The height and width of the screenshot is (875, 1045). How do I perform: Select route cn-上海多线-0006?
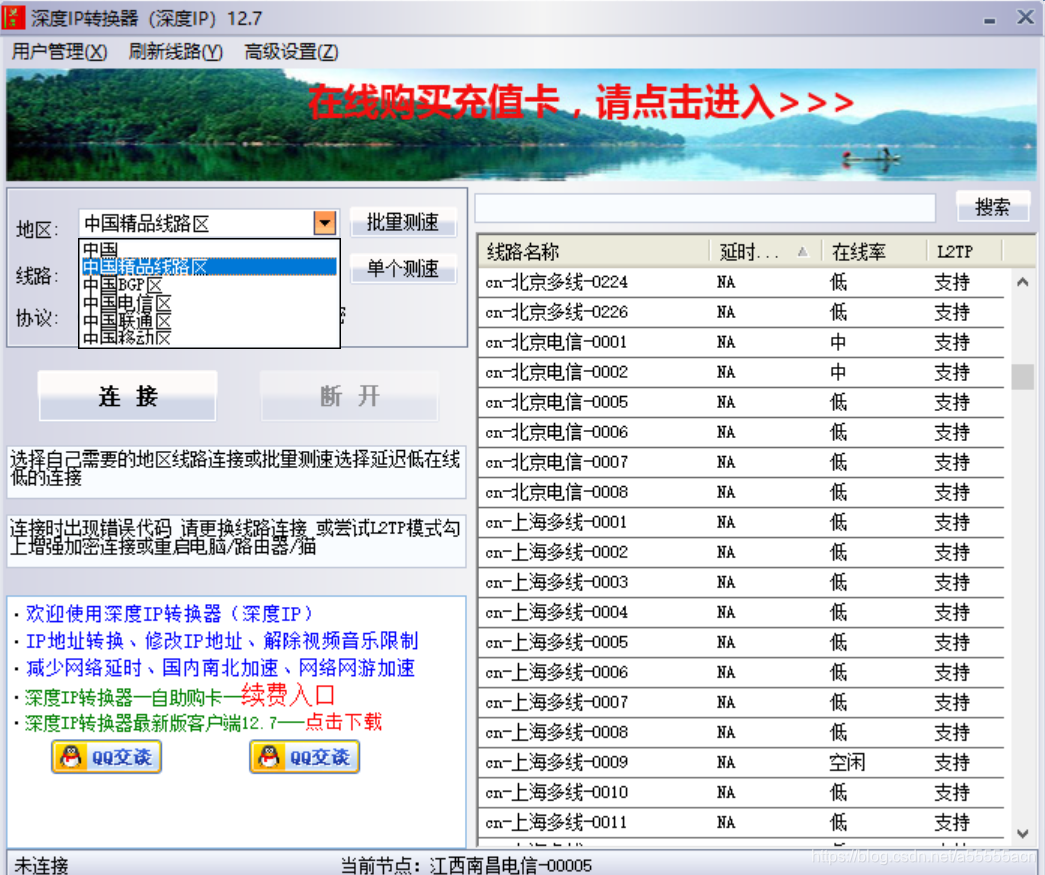click(x=741, y=672)
